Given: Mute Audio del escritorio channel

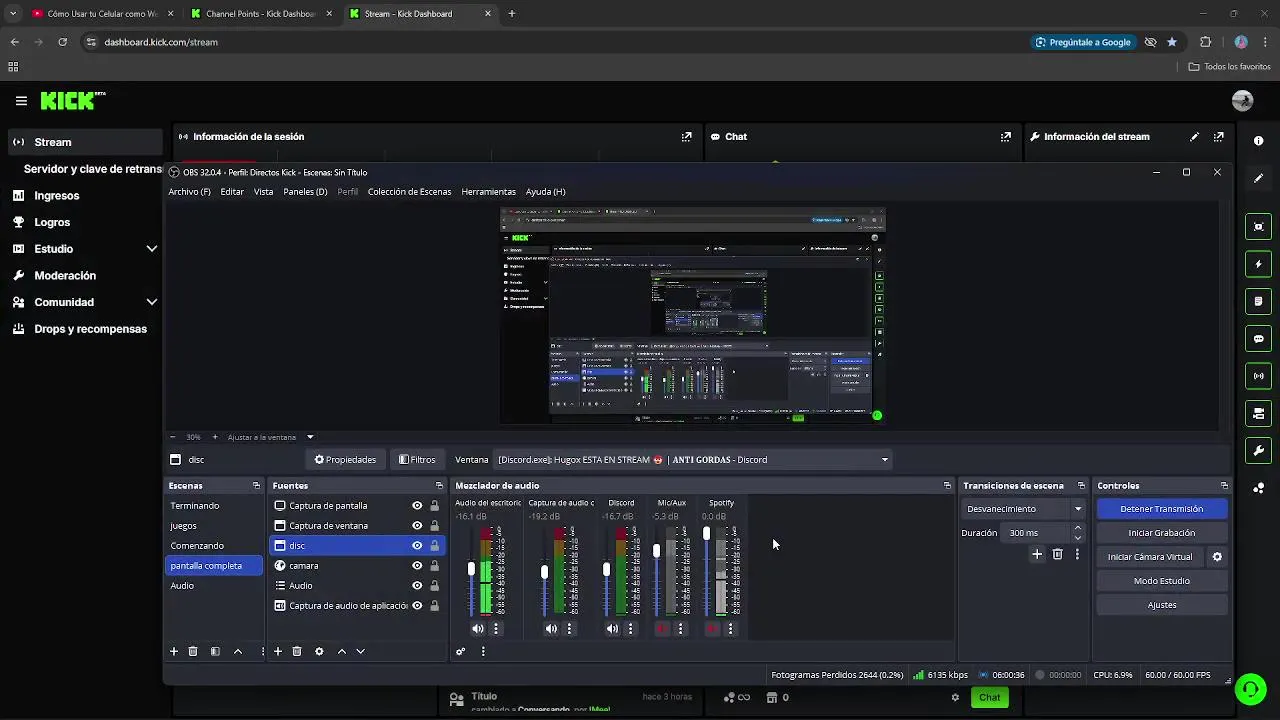Looking at the screenshot, I should pos(478,629).
